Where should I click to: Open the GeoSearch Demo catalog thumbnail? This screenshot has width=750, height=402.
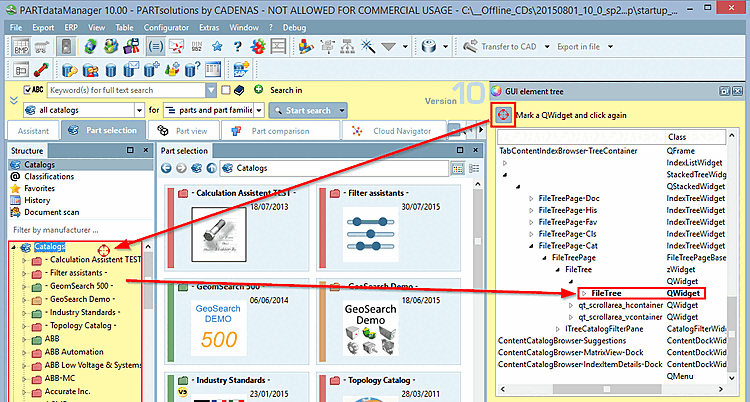pos(371,328)
